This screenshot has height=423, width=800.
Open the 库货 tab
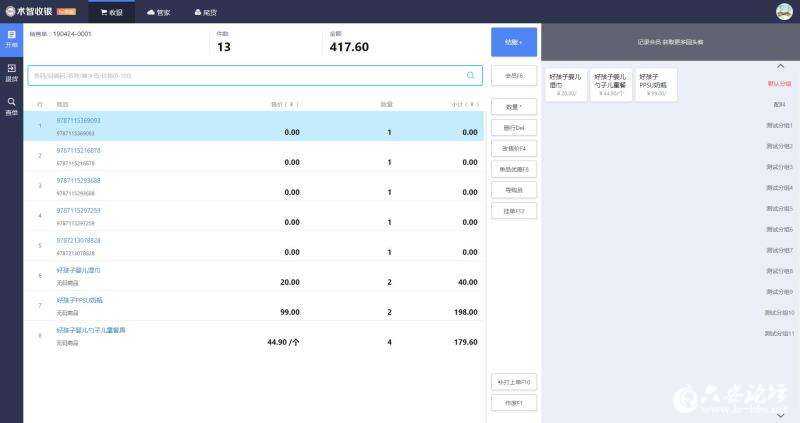click(x=204, y=12)
